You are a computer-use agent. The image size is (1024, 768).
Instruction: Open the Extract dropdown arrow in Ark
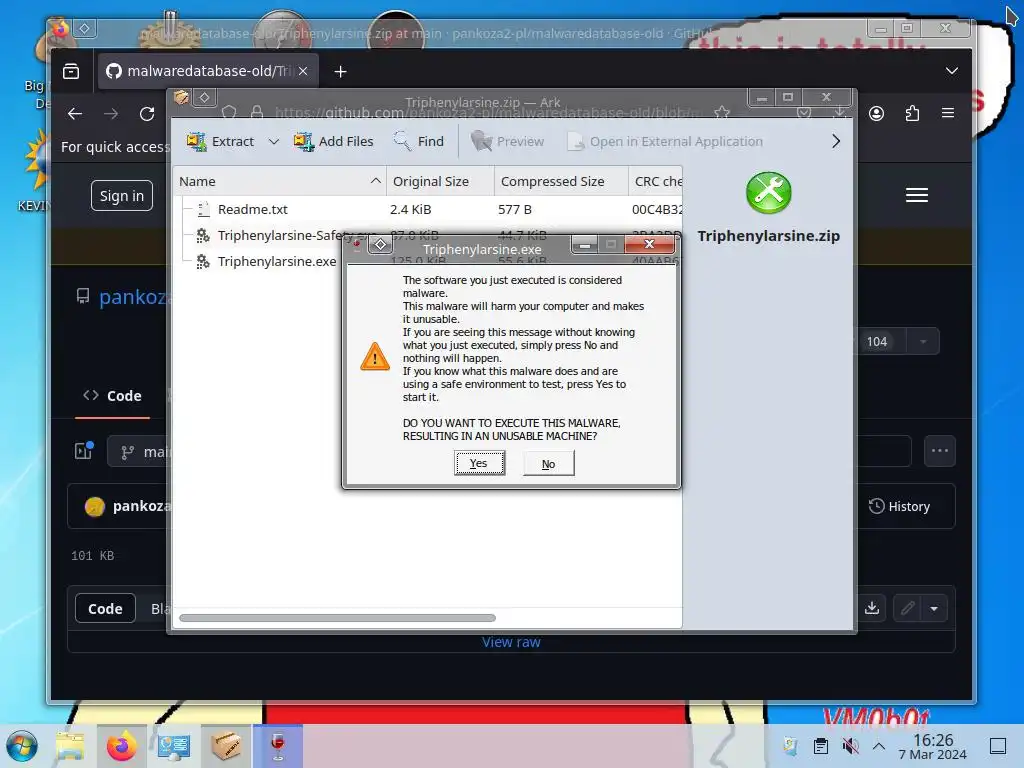click(x=274, y=141)
